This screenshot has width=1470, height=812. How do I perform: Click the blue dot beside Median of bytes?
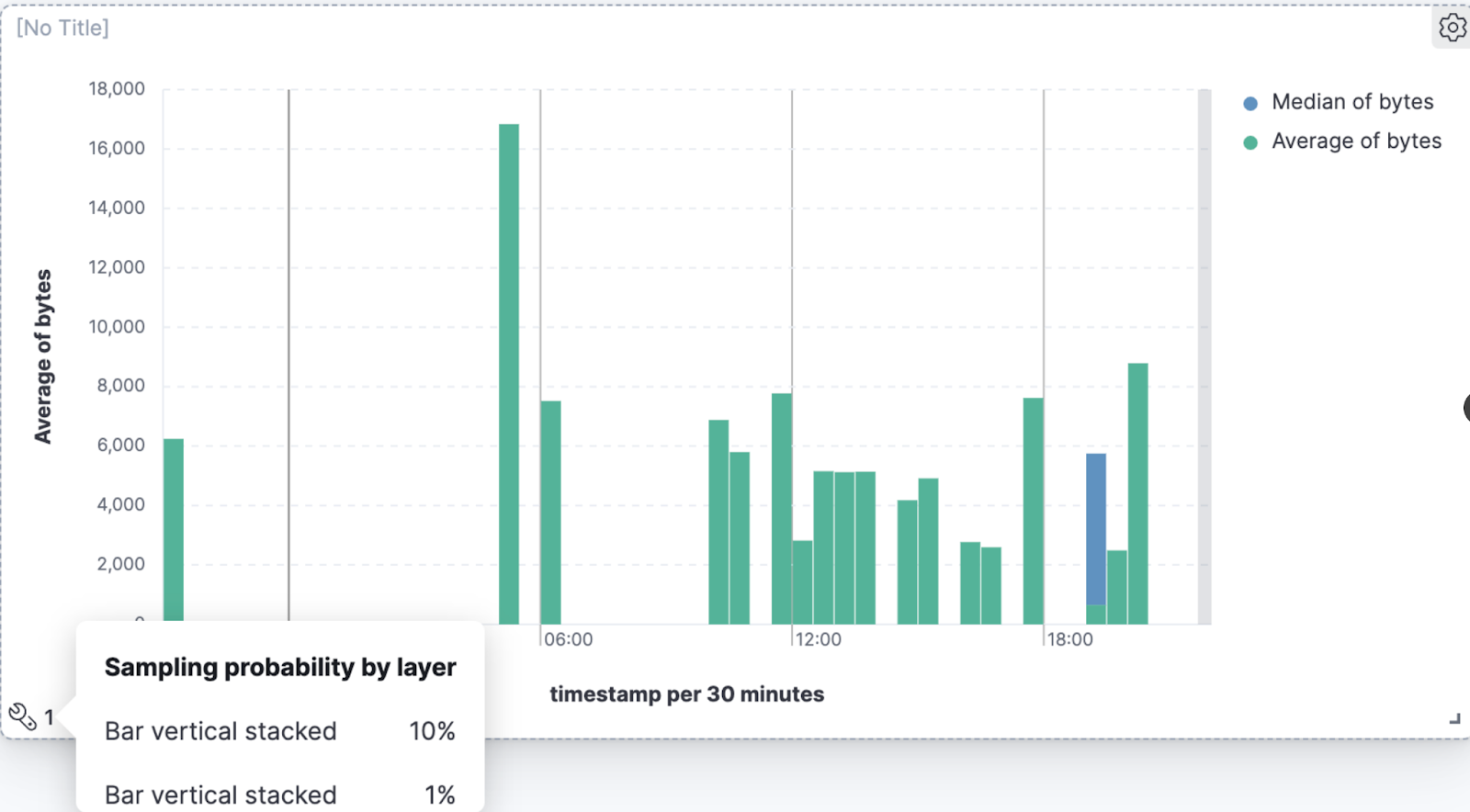[x=1250, y=103]
